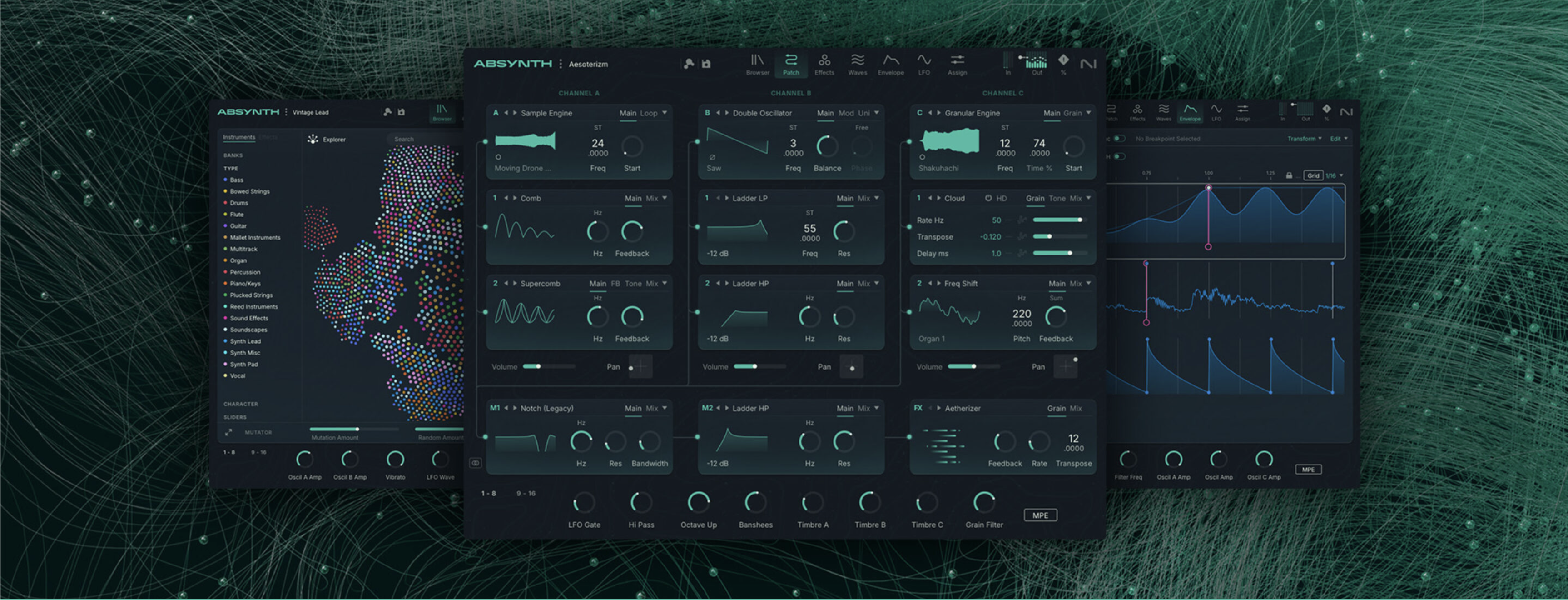
Task: Open the Browser view in center window
Action: [757, 63]
